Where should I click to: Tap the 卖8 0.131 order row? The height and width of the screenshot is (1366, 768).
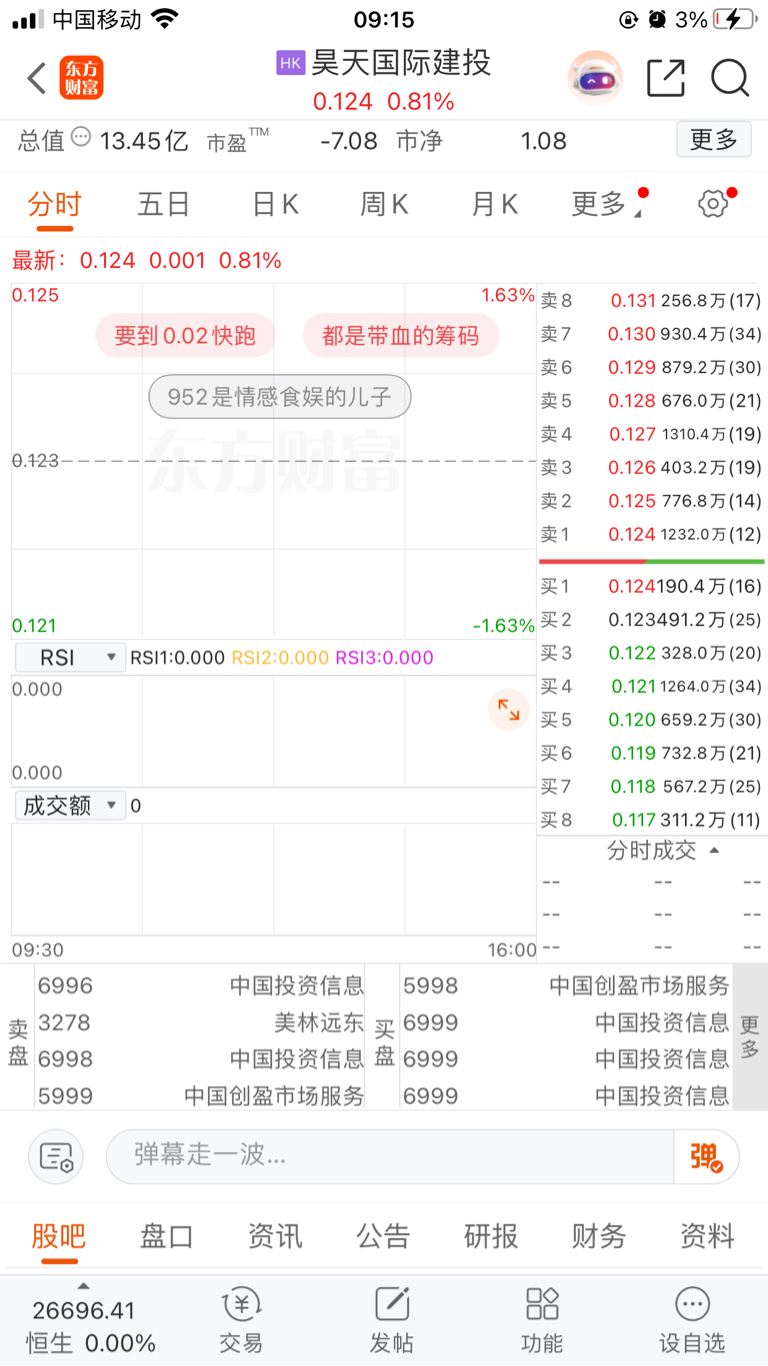coord(651,300)
